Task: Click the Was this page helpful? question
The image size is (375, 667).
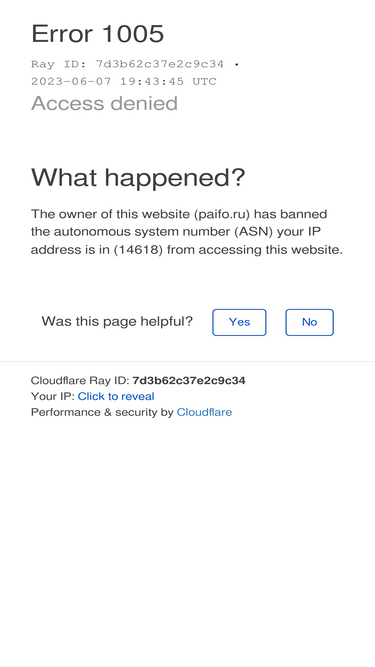Action: (117, 321)
